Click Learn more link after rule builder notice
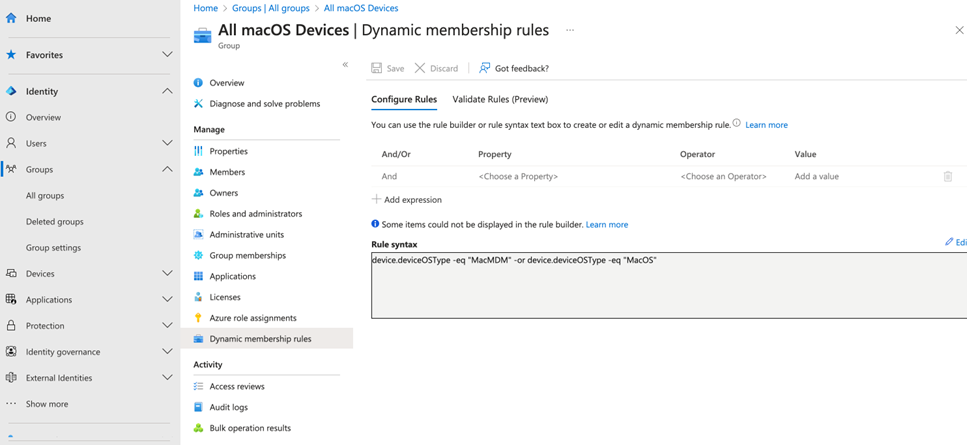 (607, 225)
